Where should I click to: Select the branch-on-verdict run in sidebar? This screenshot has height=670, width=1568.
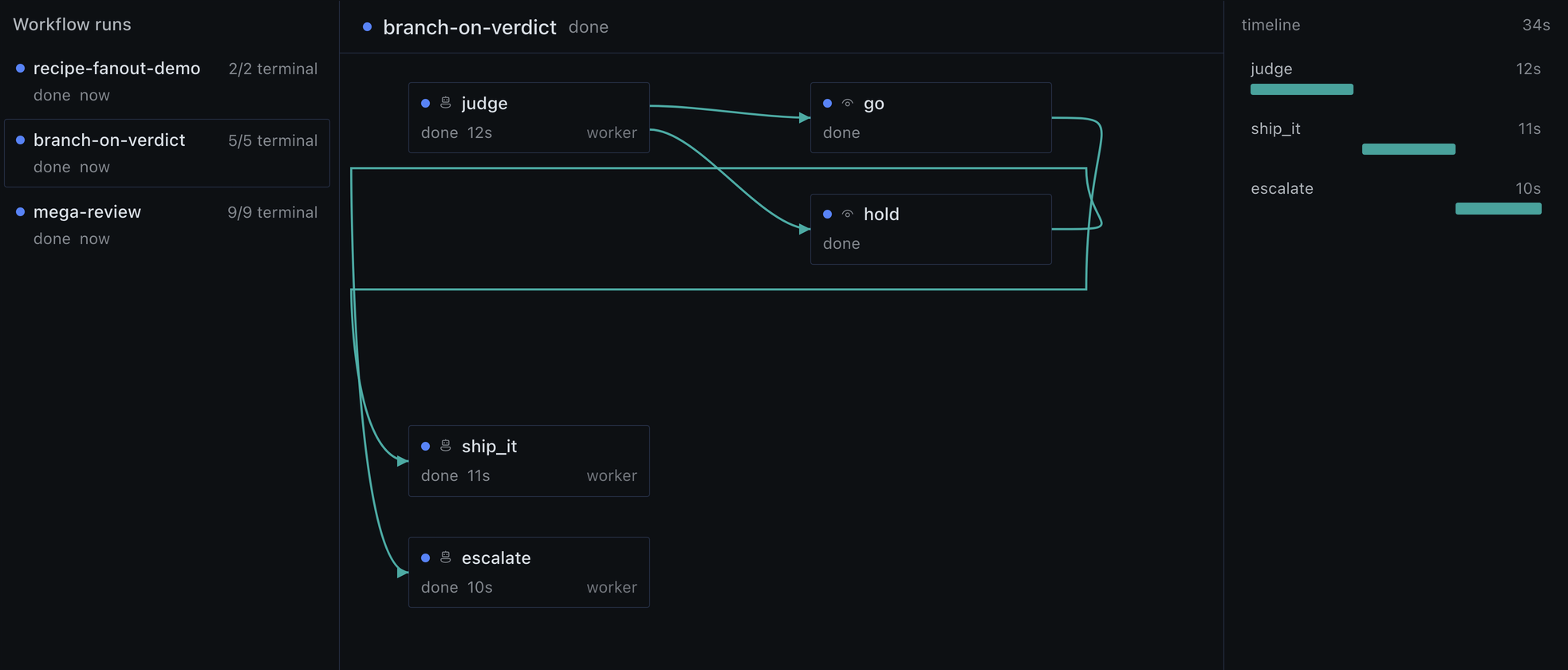point(167,153)
